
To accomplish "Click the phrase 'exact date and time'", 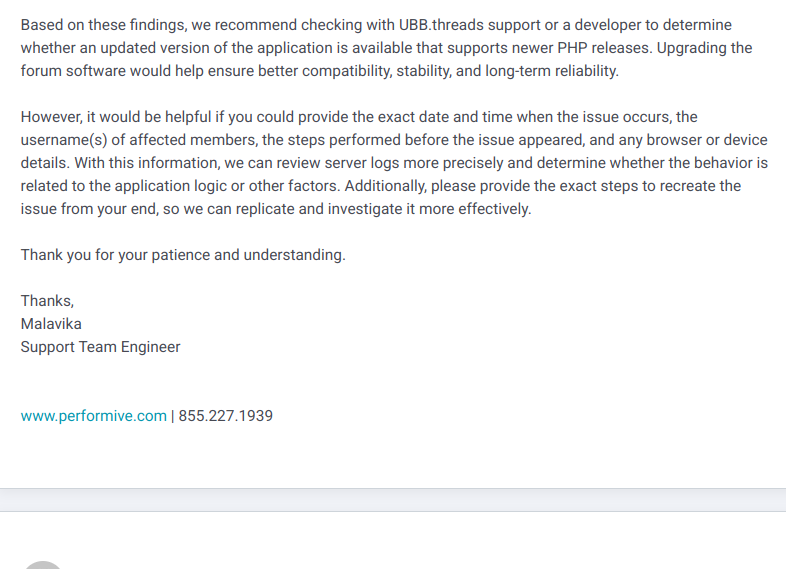I will [466, 117].
